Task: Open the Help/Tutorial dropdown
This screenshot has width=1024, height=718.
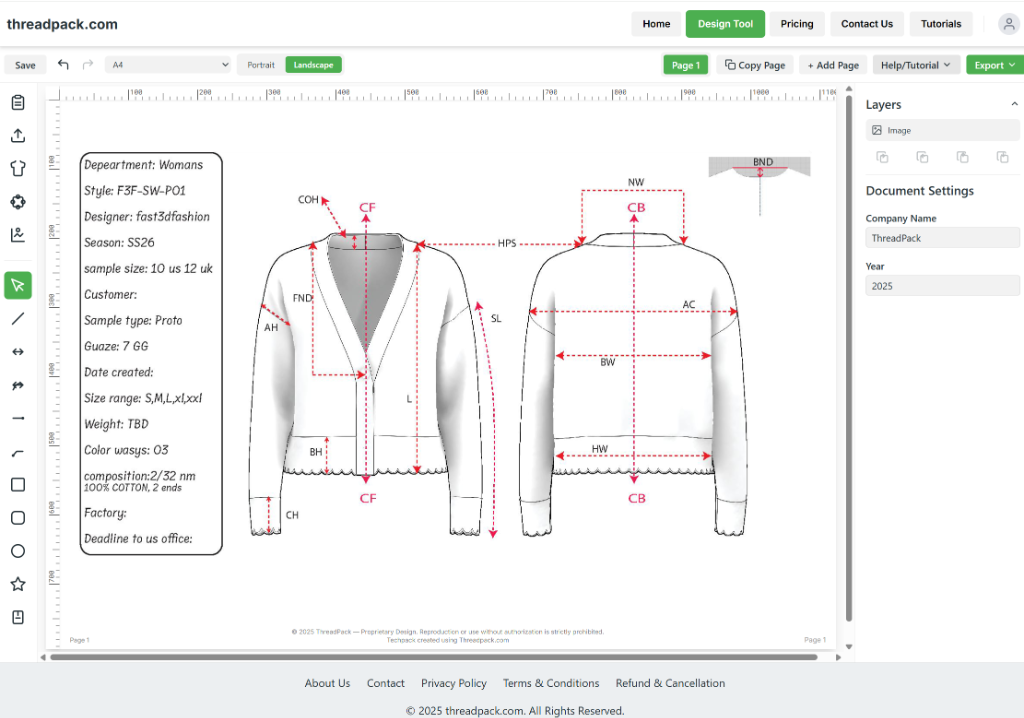Action: (916, 64)
